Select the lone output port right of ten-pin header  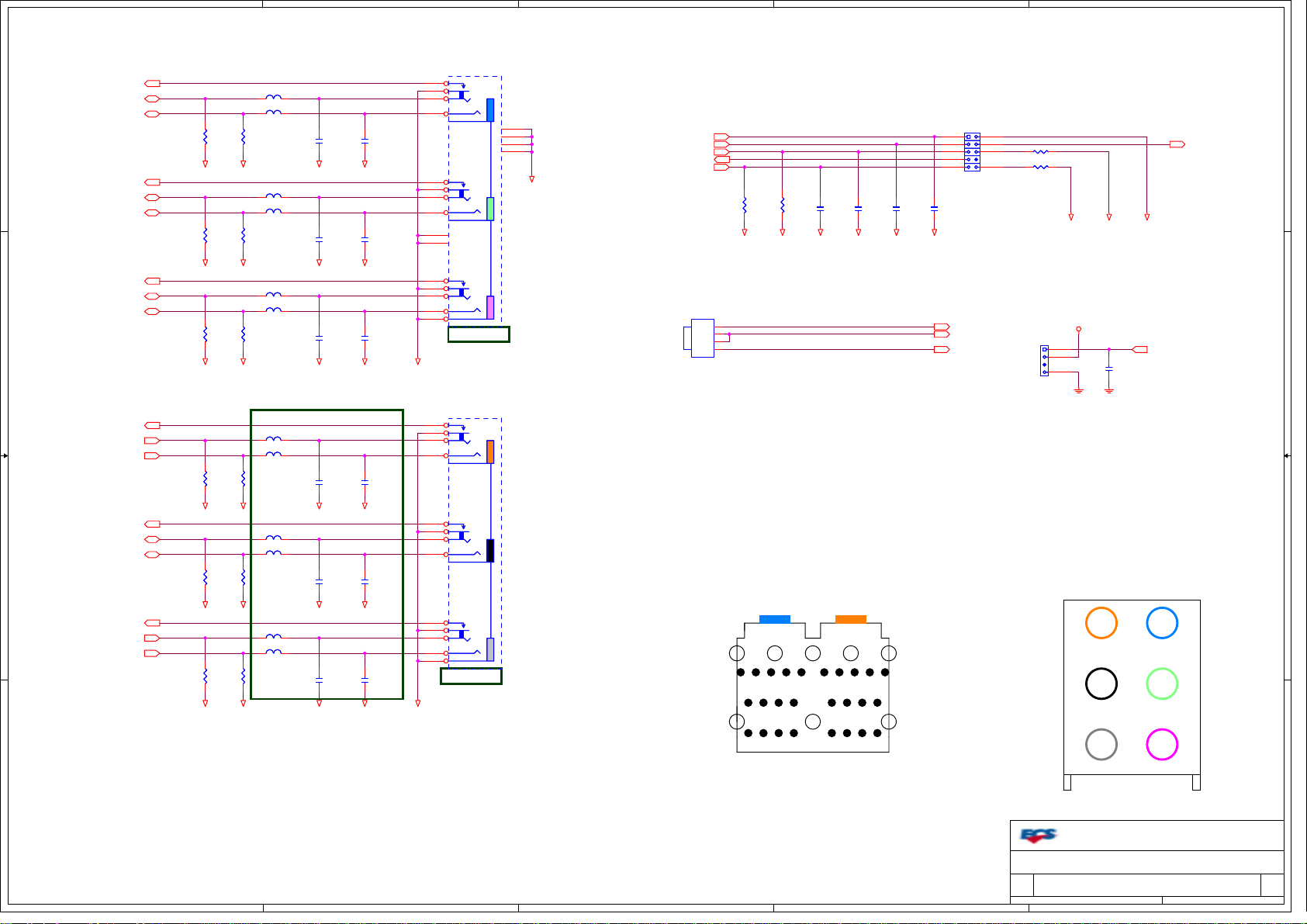point(1177,144)
